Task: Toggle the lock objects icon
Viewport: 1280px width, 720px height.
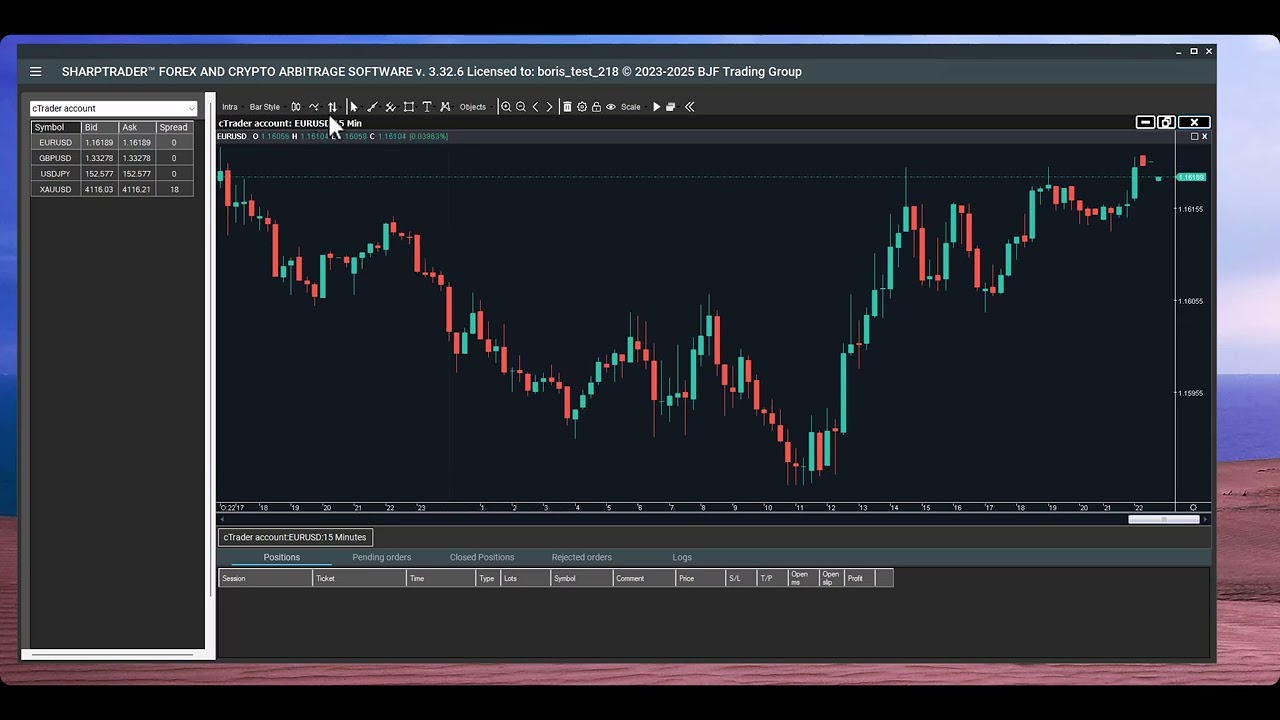Action: tap(596, 107)
